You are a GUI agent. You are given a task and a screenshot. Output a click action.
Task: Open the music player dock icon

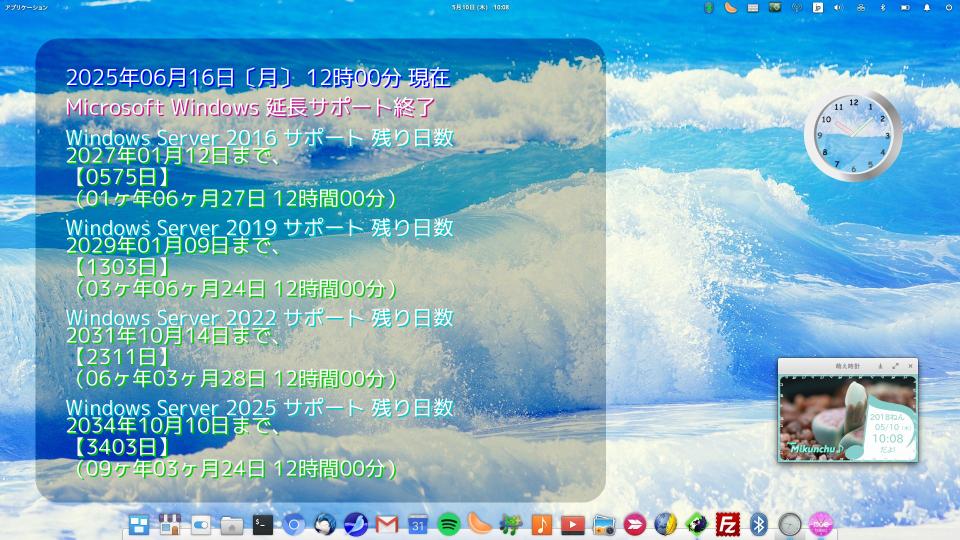pos(541,524)
